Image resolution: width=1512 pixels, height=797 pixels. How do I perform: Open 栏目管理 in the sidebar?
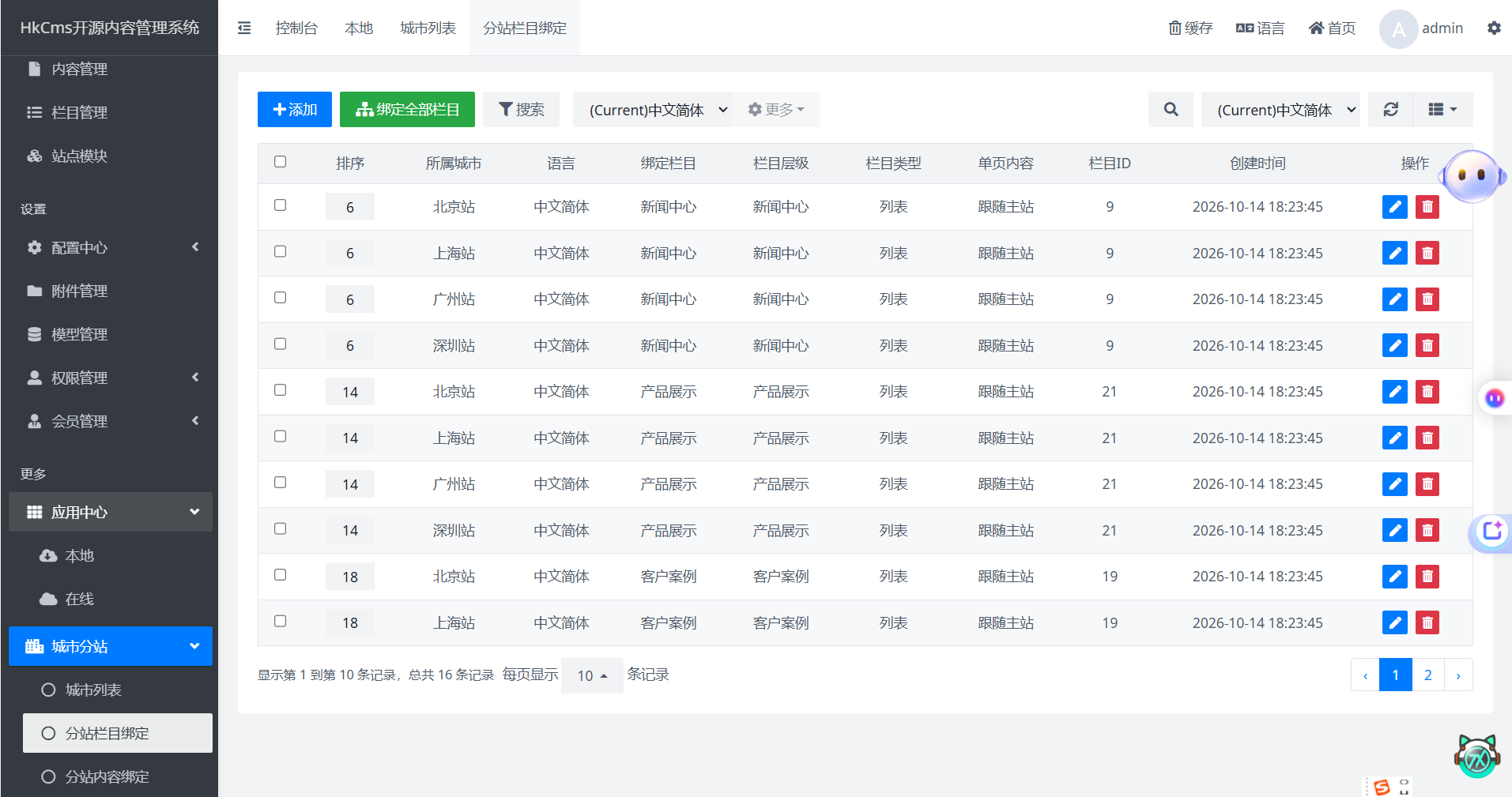[x=111, y=113]
